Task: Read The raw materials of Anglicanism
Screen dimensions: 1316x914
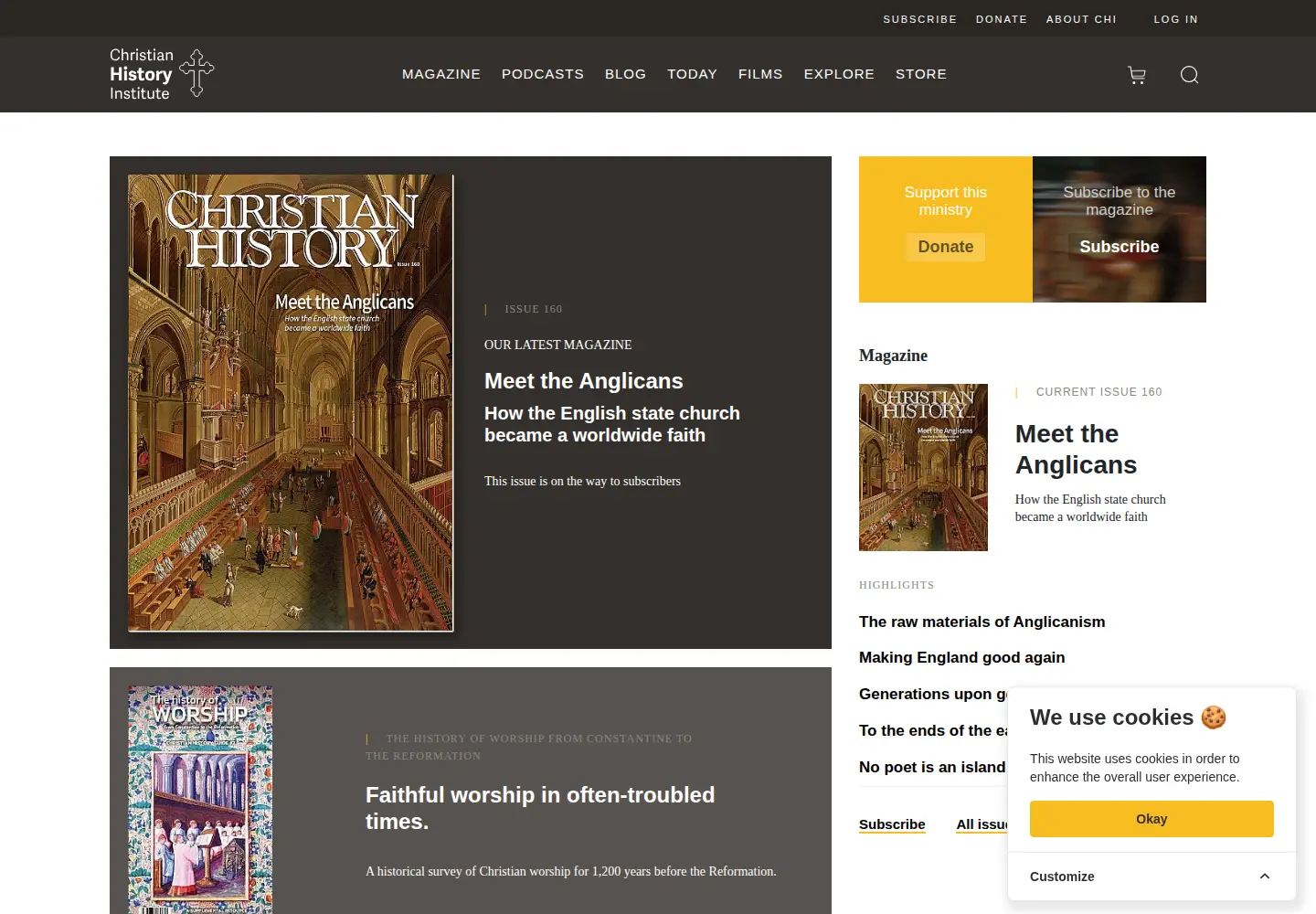Action: click(x=982, y=622)
